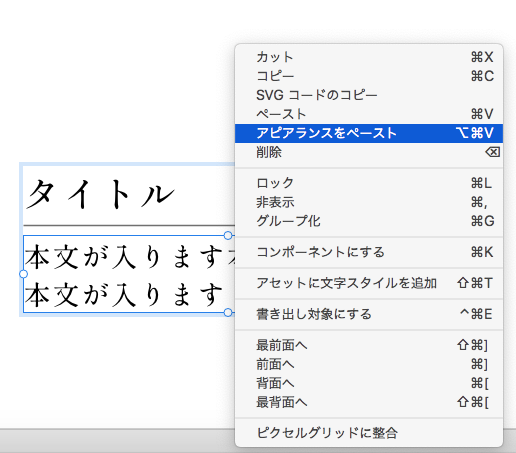Select ペースト menu item
Viewport: 516px width, 453px height.
369,114
